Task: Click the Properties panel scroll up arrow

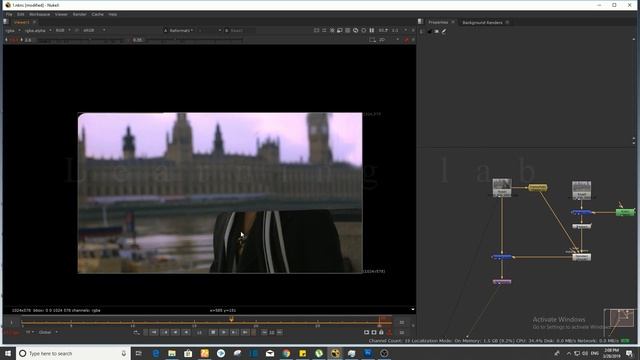Action: tap(634, 39)
